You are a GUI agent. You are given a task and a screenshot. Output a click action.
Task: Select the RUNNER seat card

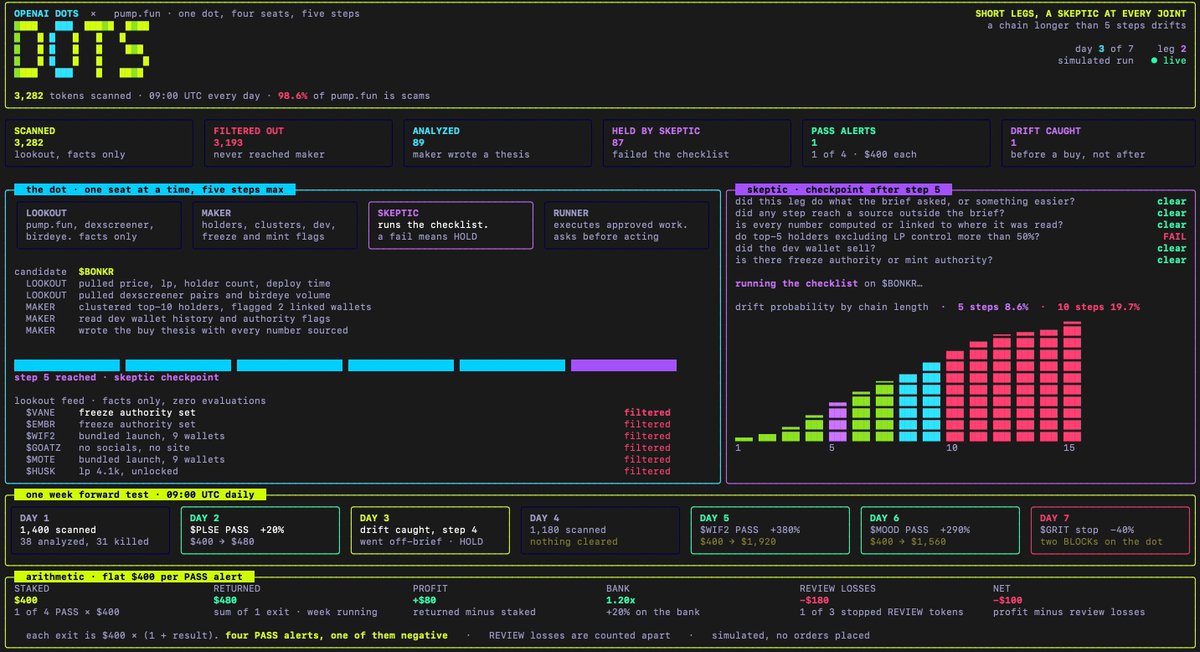coord(625,224)
